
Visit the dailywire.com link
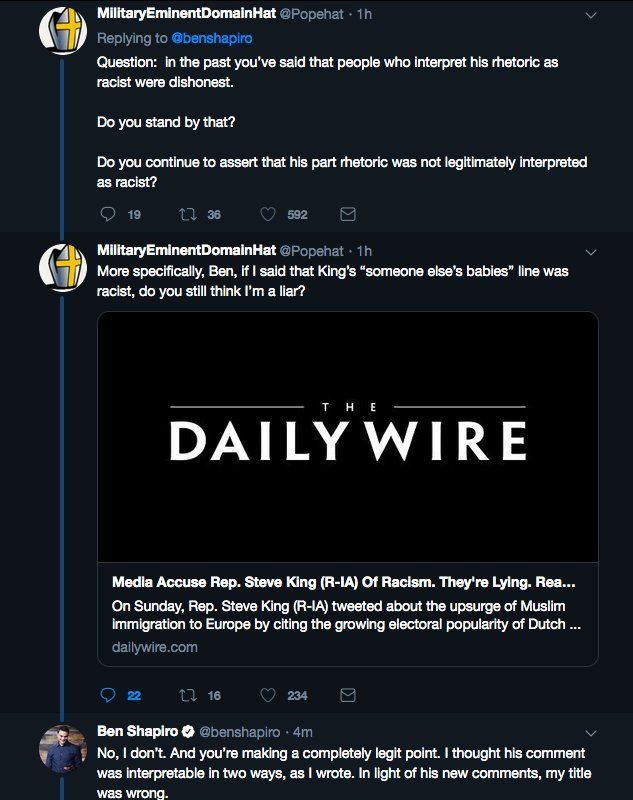pyautogui.click(x=155, y=647)
